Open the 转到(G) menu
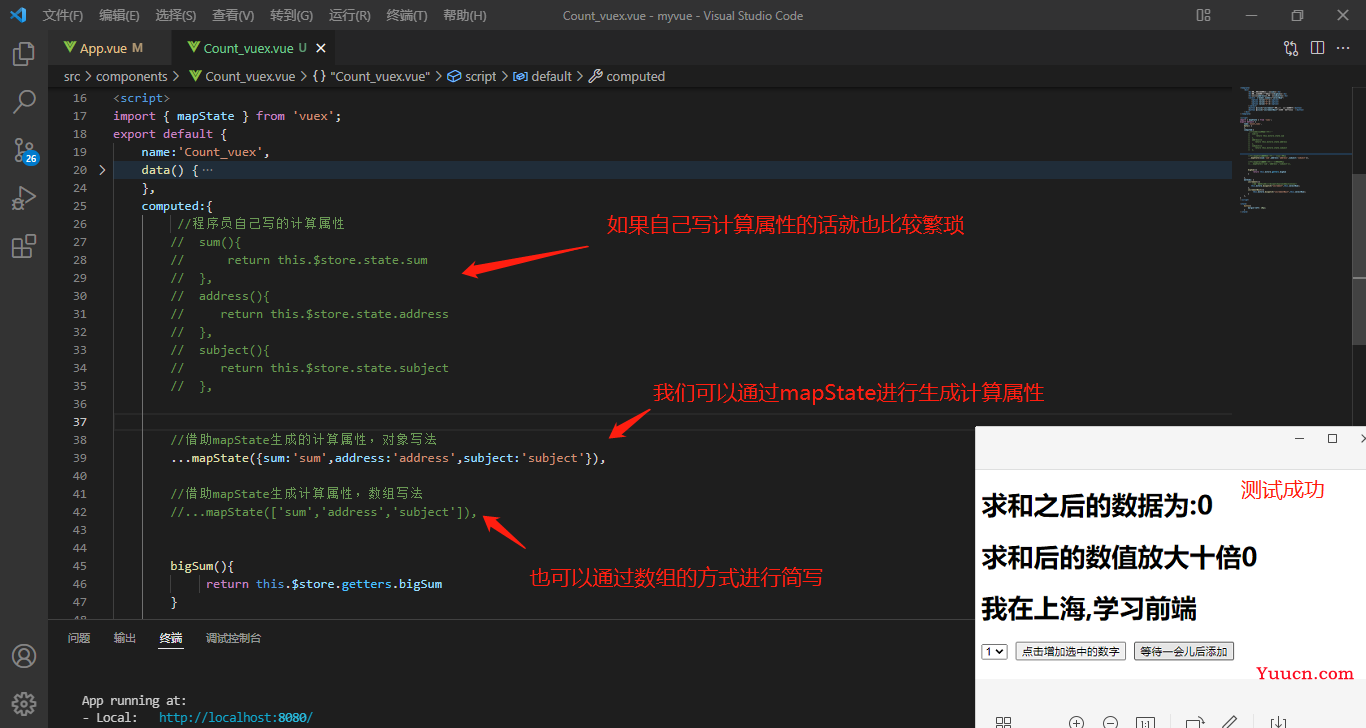 click(x=291, y=15)
